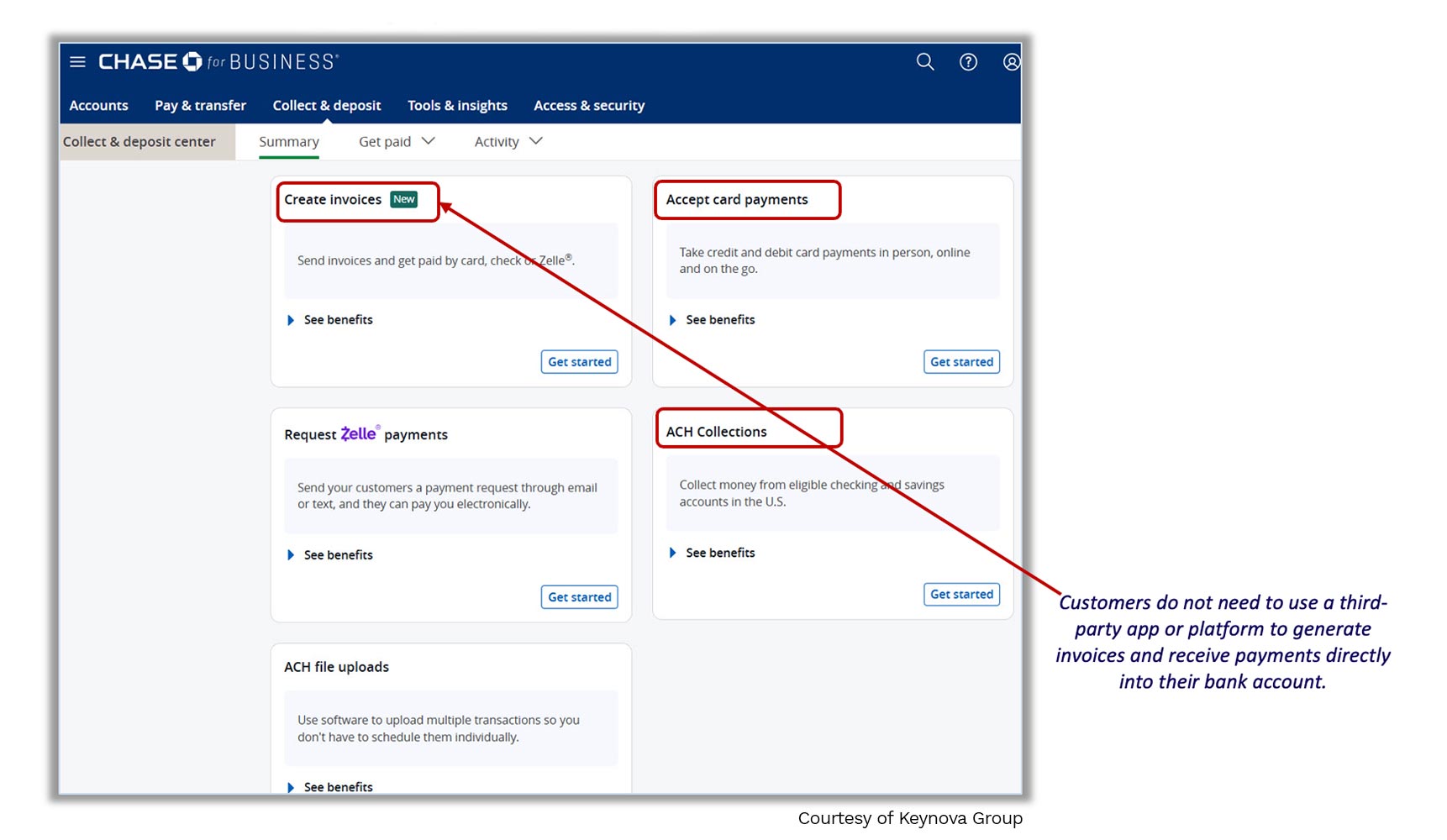Click the Request Zelle payments card title
This screenshot has width=1447, height=840.
[366, 434]
